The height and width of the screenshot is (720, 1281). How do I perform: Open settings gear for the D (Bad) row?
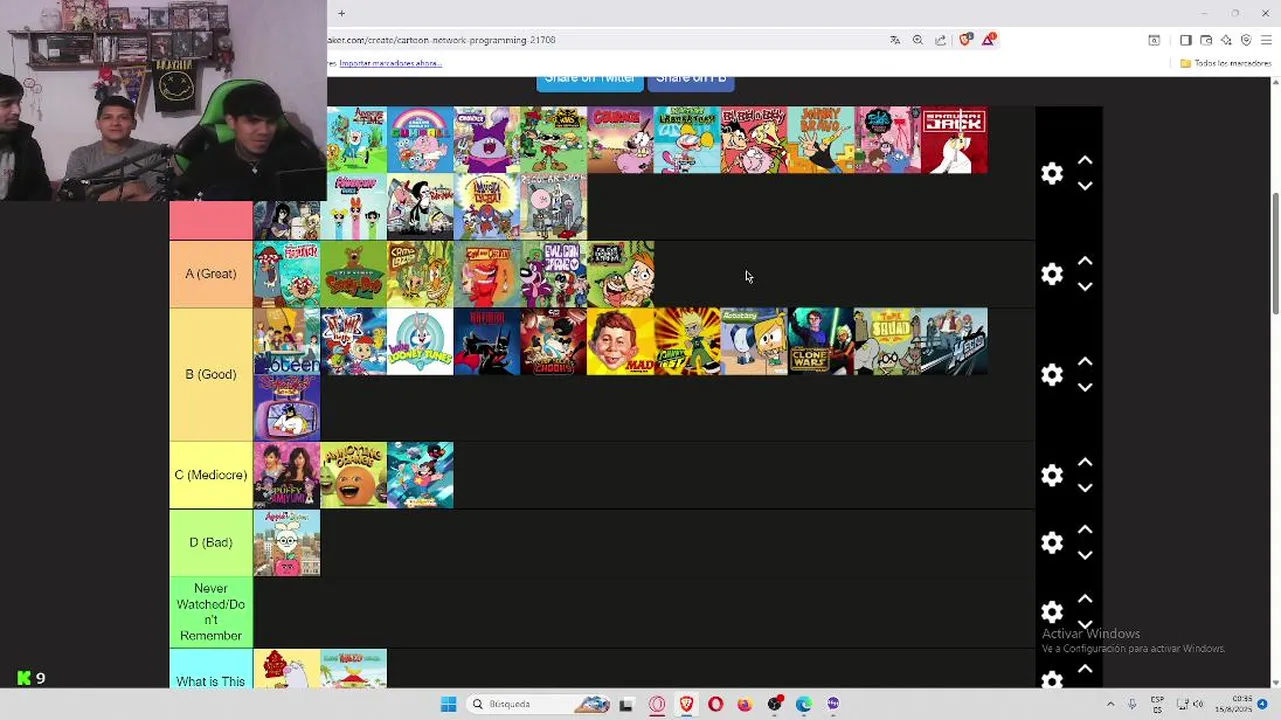(x=1052, y=543)
